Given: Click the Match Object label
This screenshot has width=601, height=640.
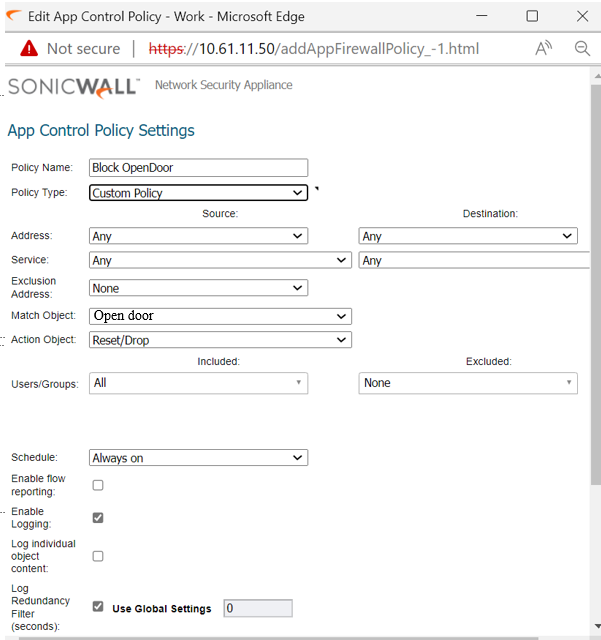Looking at the screenshot, I should pos(43,316).
